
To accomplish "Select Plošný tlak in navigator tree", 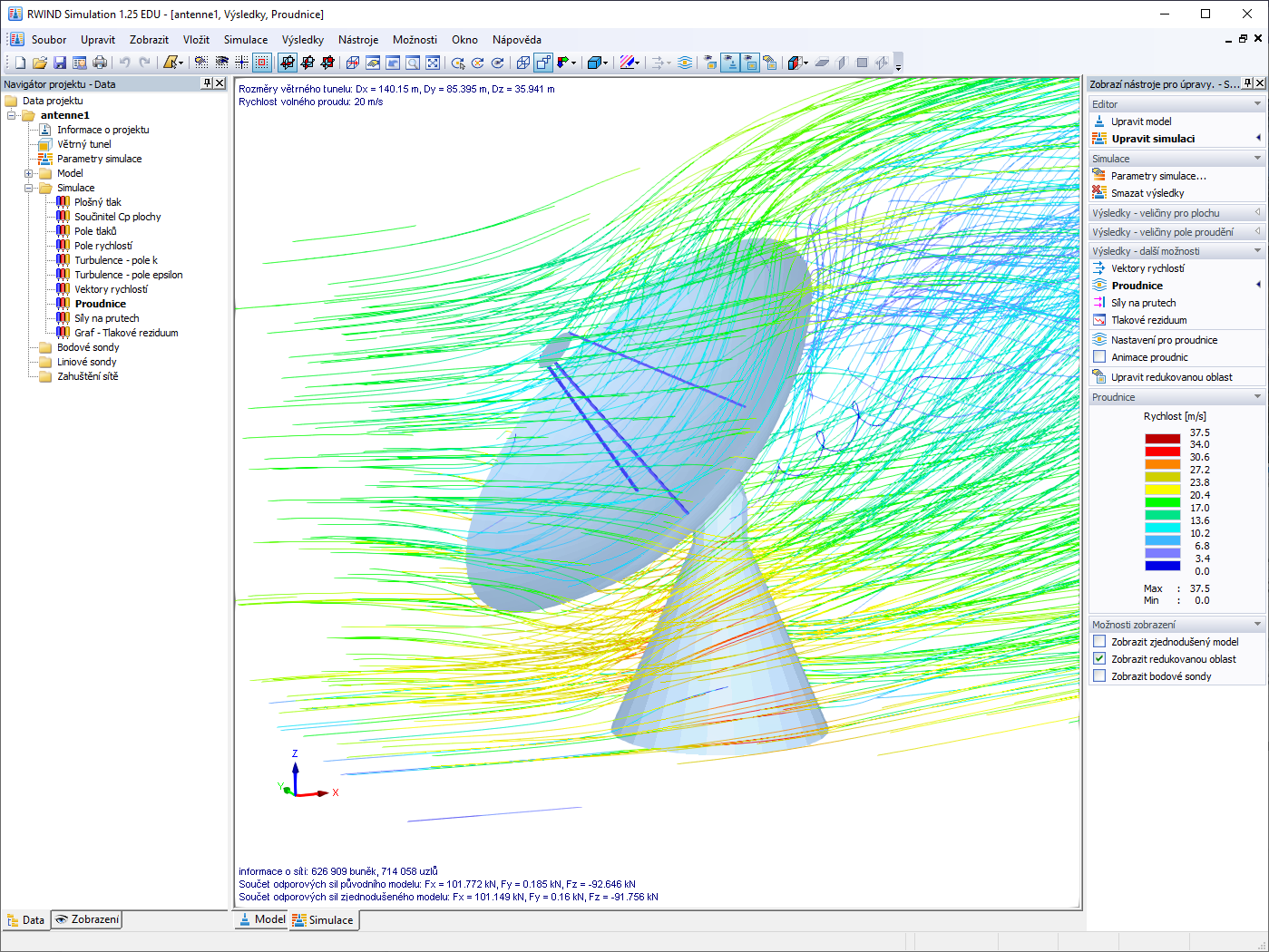I will [x=98, y=202].
